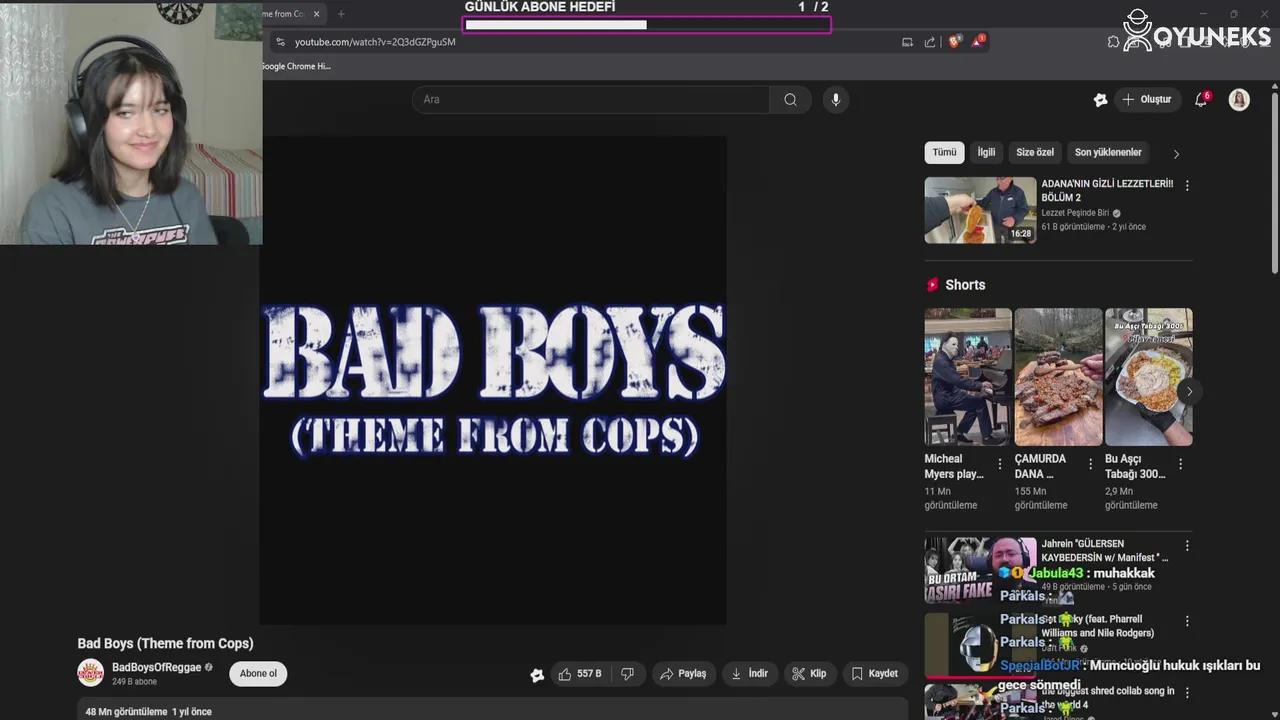Open Çamurda Dana Short thumbnail

point(1058,377)
